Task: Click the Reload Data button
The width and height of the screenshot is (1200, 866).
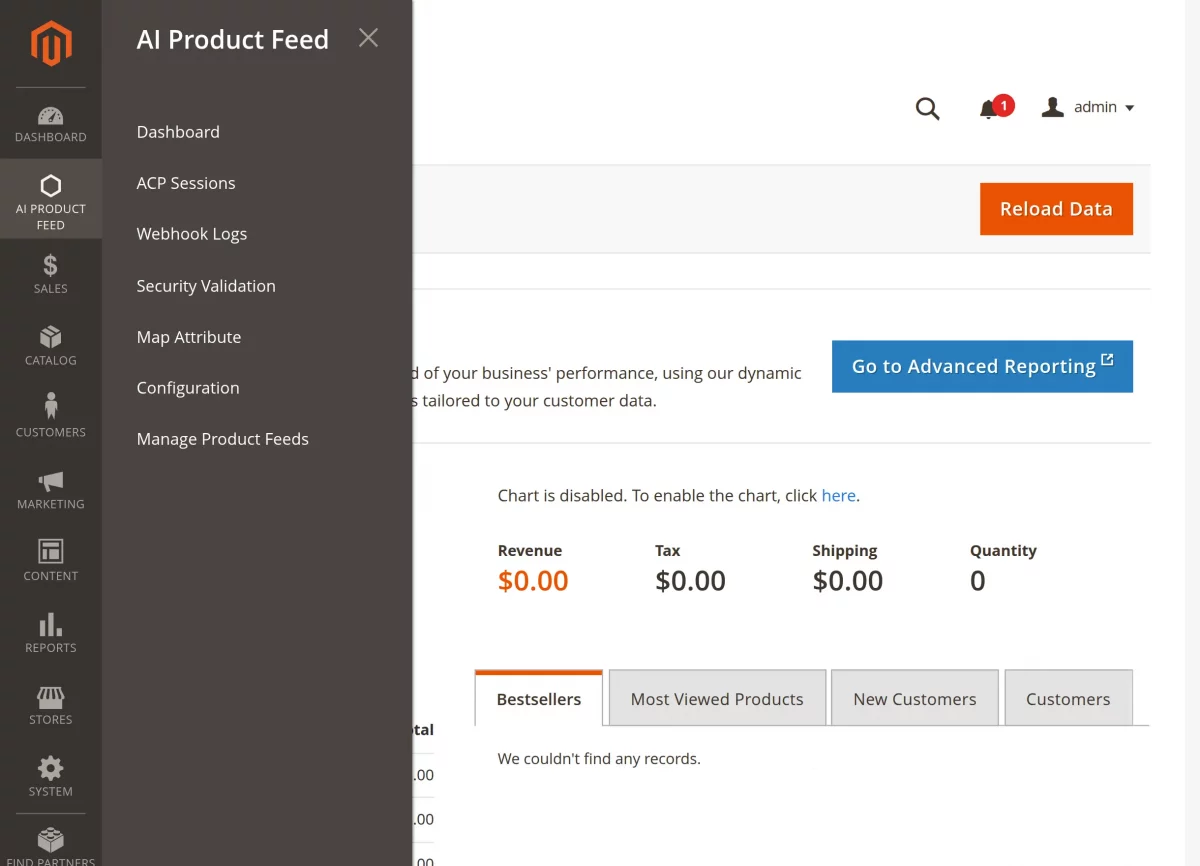Action: 1056,209
